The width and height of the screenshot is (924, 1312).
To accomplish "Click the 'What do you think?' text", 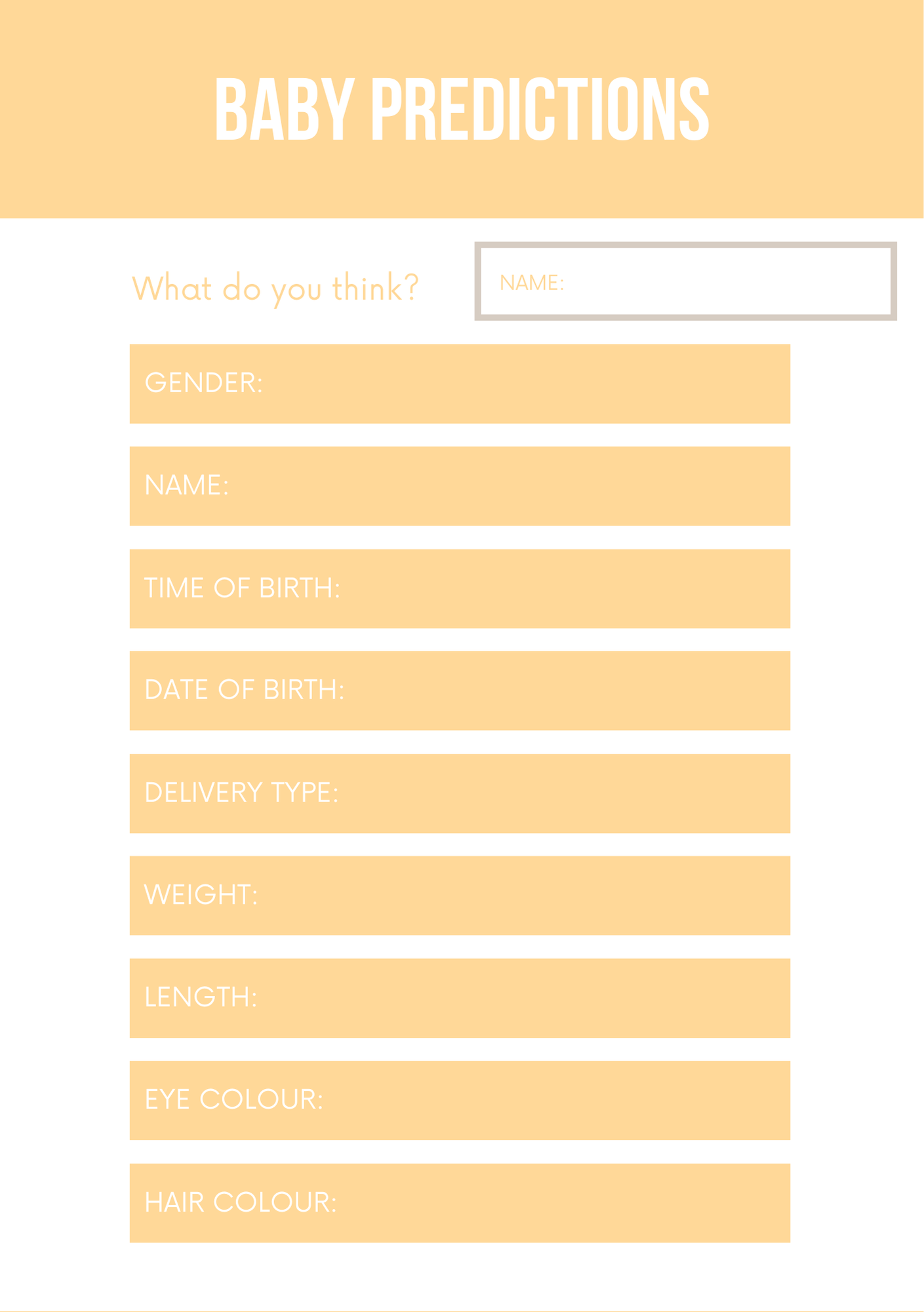I will click(275, 288).
